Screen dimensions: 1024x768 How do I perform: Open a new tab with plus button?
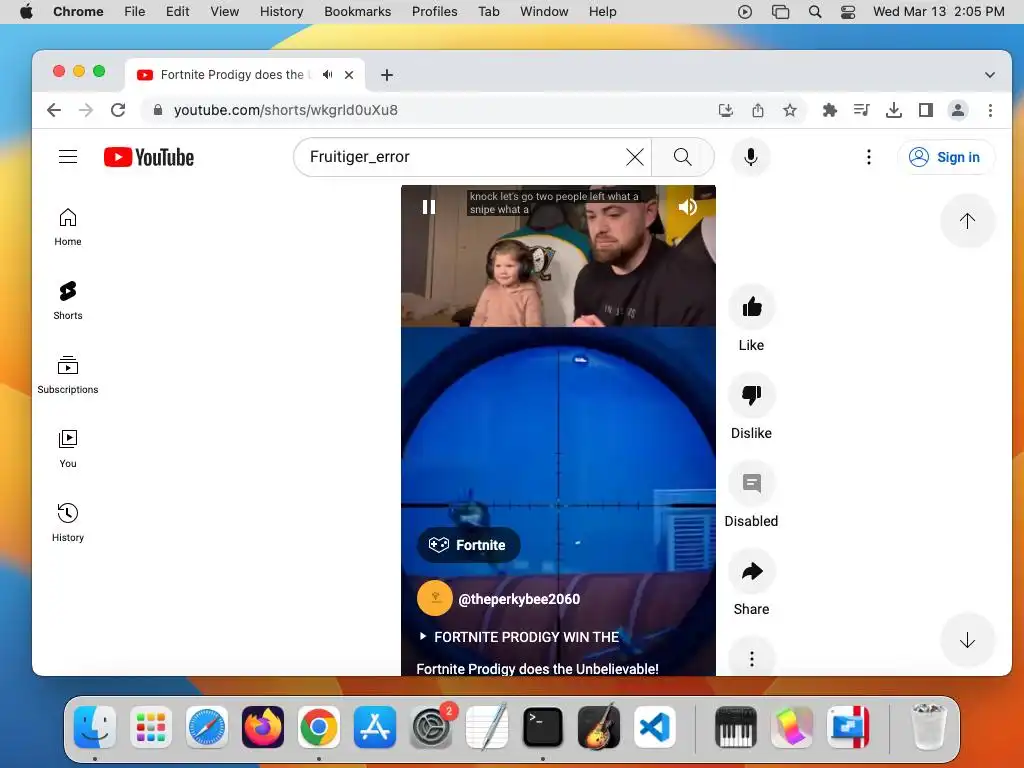coord(387,75)
